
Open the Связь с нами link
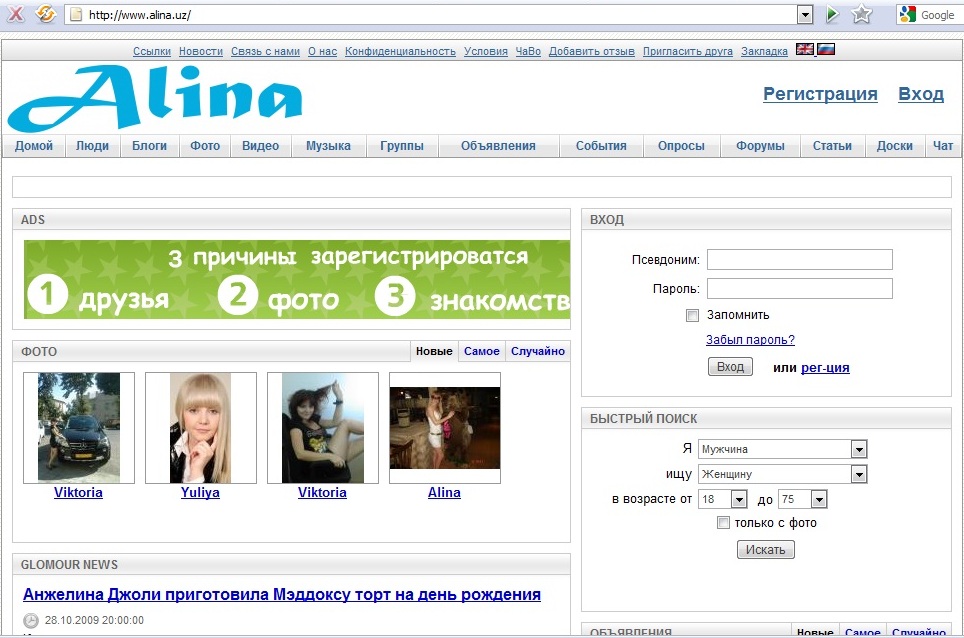[x=266, y=52]
